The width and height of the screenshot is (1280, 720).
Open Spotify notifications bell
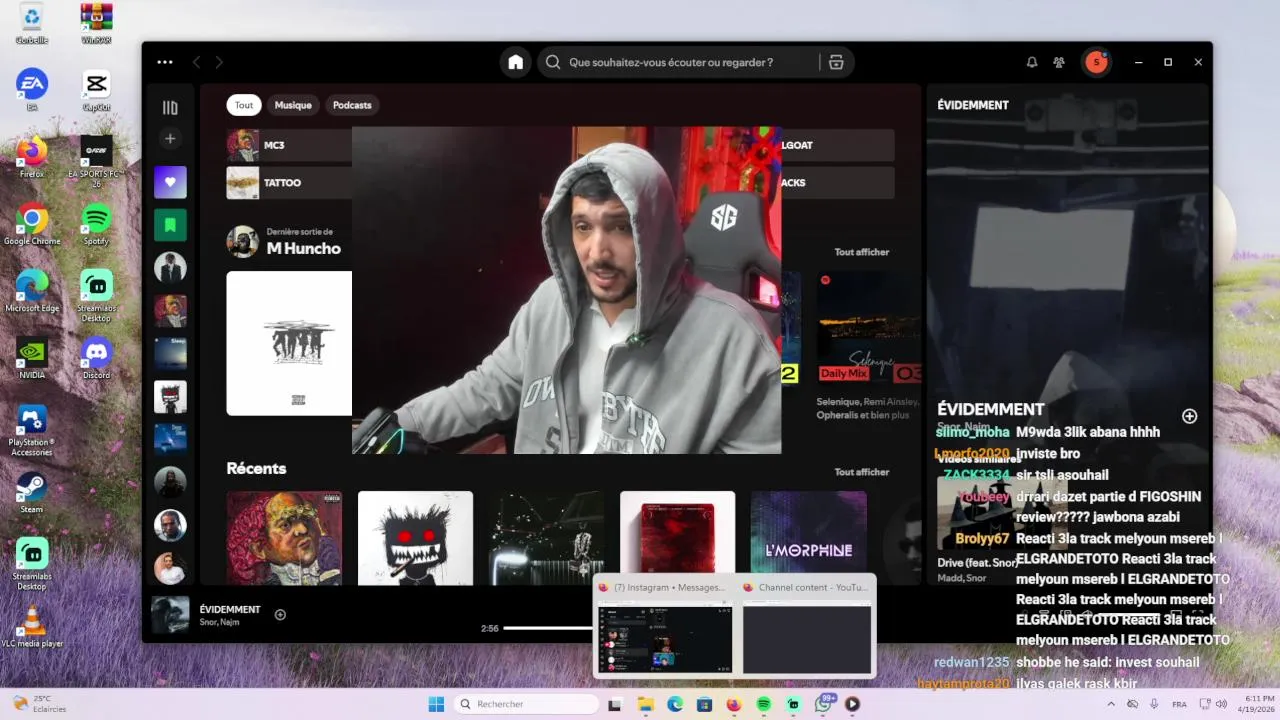(1032, 62)
